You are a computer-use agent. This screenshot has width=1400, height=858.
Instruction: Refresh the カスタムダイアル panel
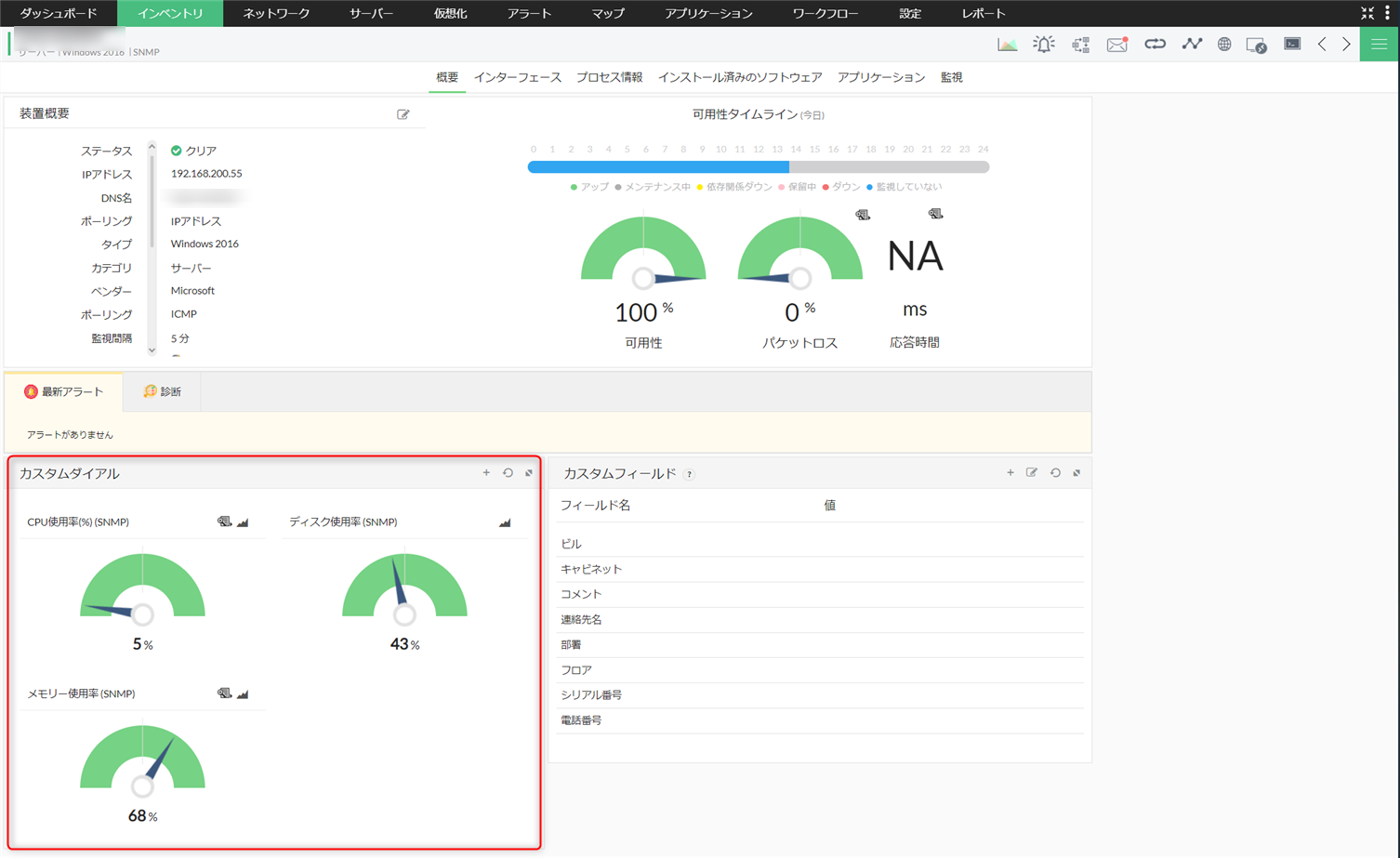tap(508, 473)
